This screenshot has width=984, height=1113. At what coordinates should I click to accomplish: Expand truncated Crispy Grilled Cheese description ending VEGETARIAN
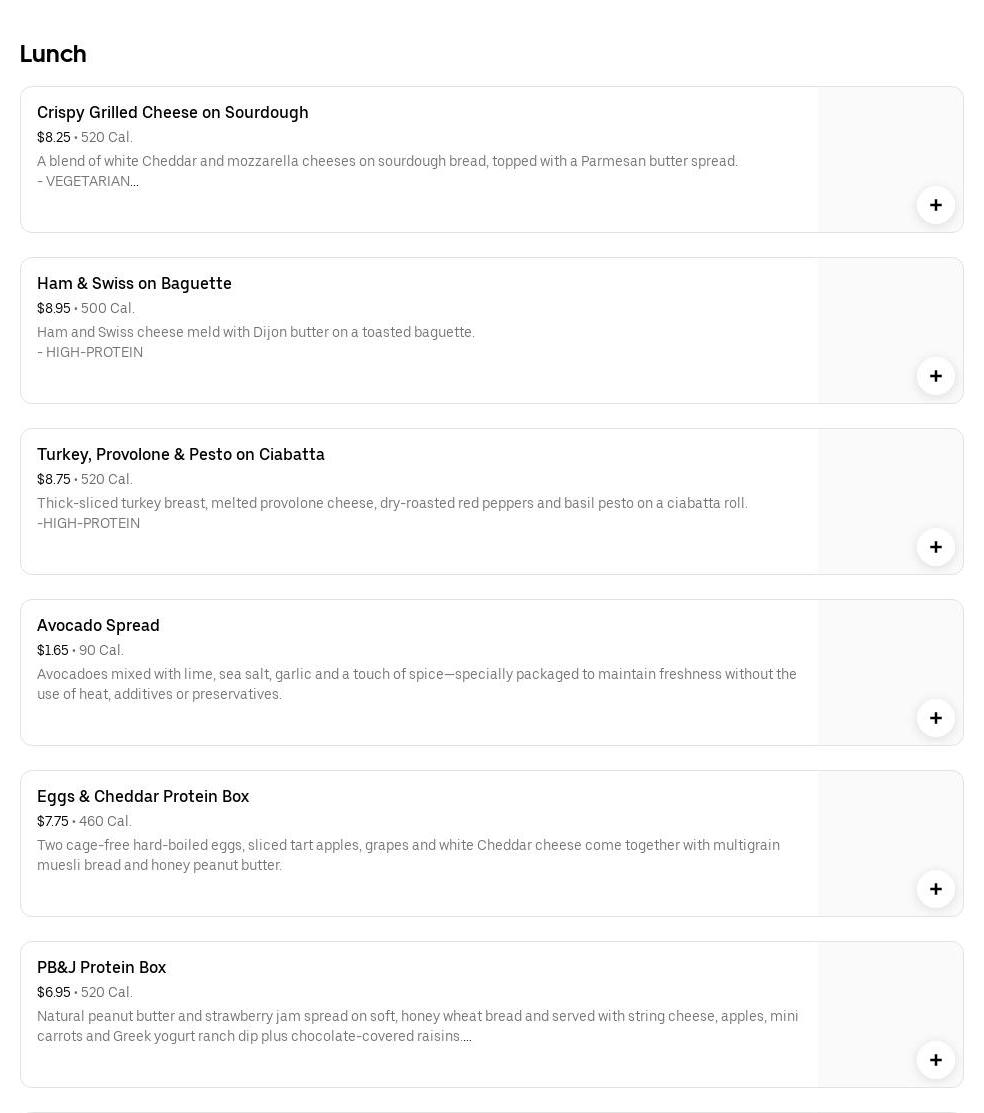tap(135, 182)
